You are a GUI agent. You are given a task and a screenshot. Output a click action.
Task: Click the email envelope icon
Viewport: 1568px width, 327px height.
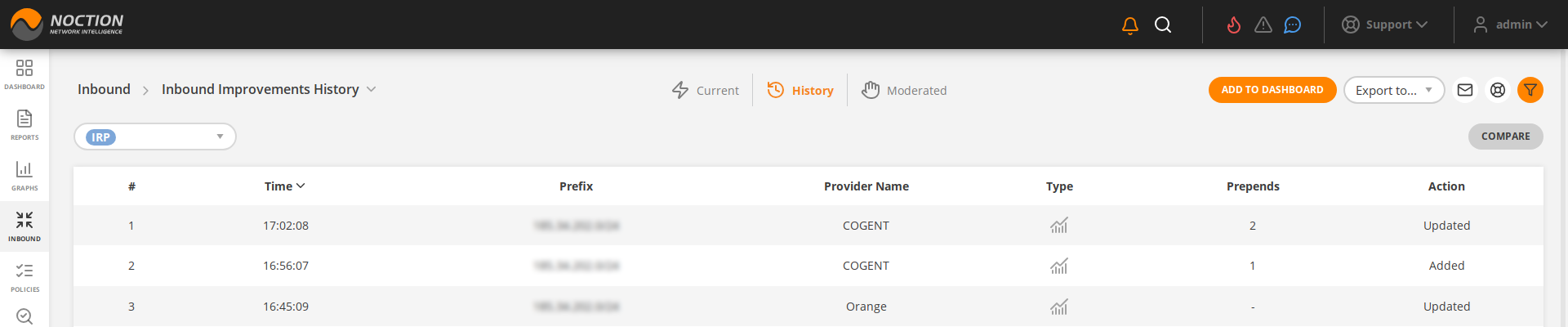pos(1465,90)
